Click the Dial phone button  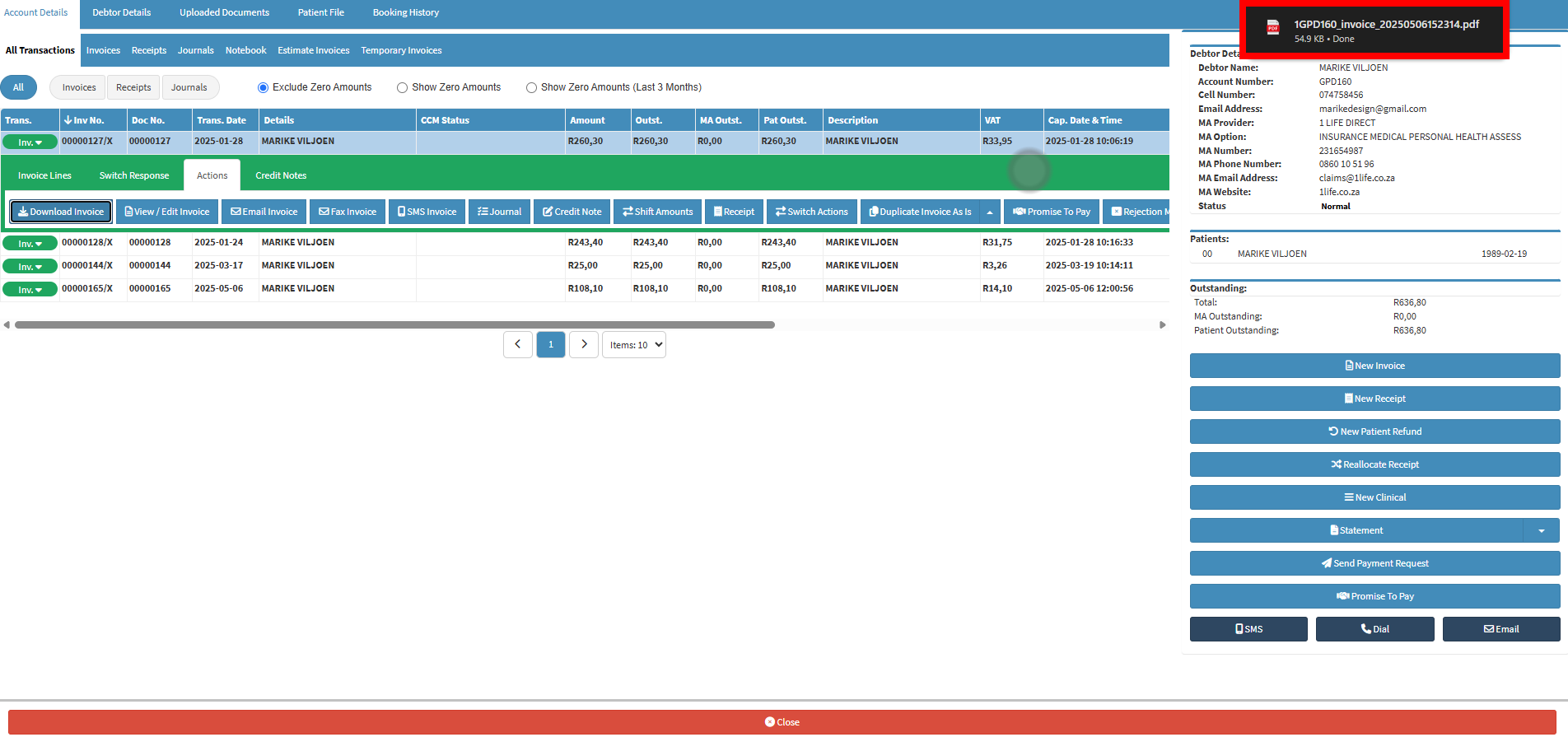[x=1374, y=629]
